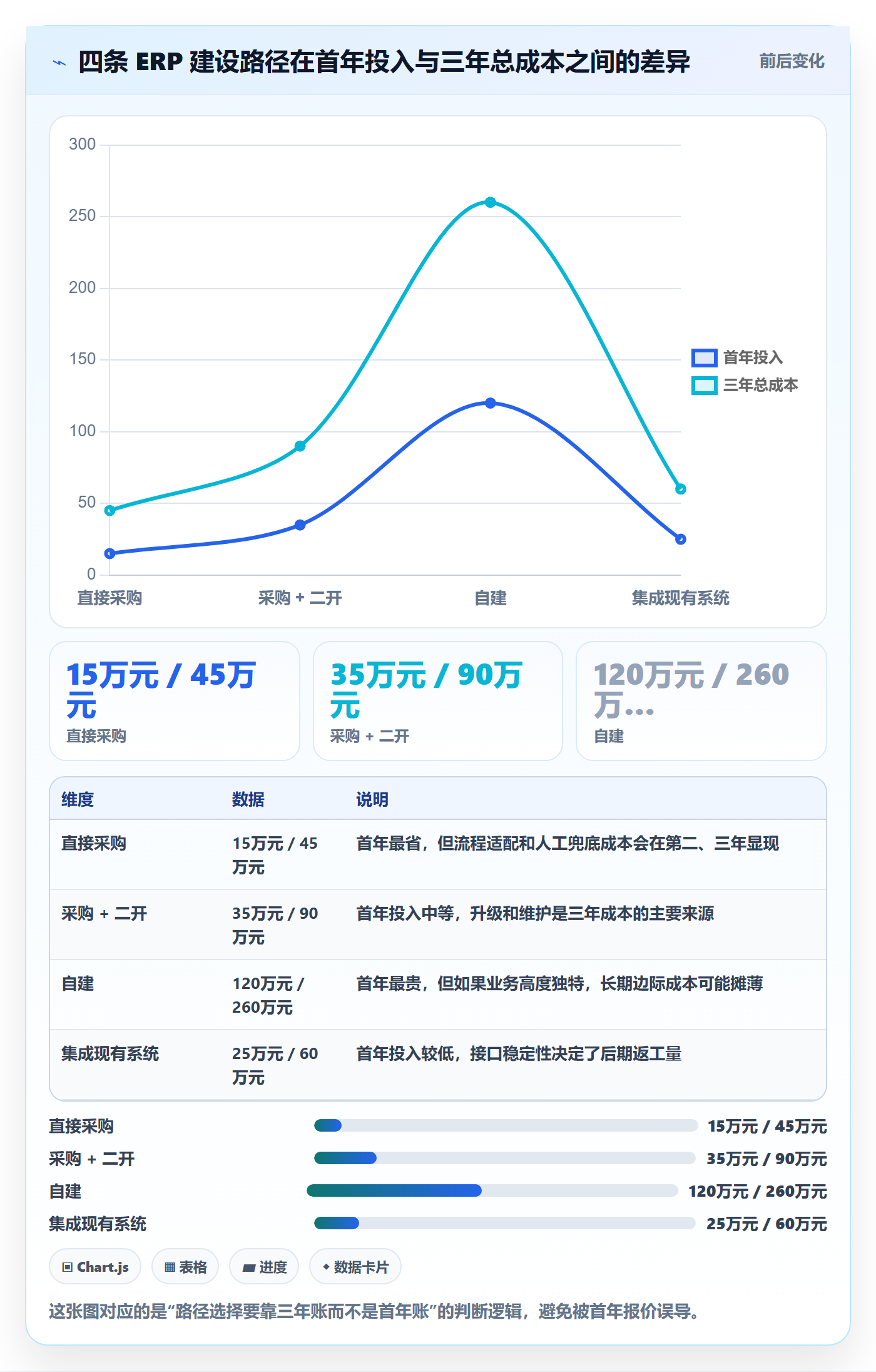Click the 直接采购 progress bar
This screenshot has width=876, height=1372.
pyautogui.click(x=506, y=1125)
